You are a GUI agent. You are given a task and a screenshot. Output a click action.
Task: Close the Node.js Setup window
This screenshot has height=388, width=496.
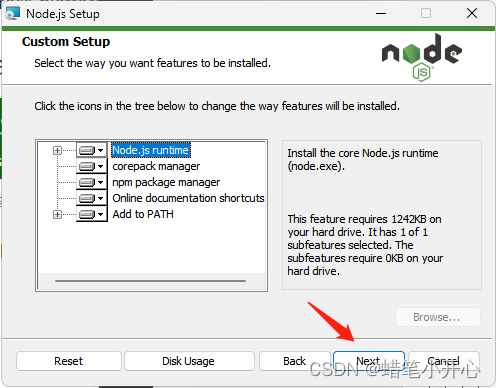pos(472,14)
